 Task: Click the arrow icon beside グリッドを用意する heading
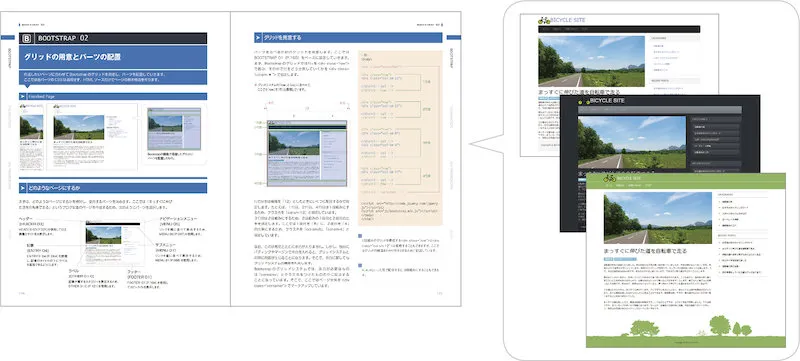(x=258, y=38)
